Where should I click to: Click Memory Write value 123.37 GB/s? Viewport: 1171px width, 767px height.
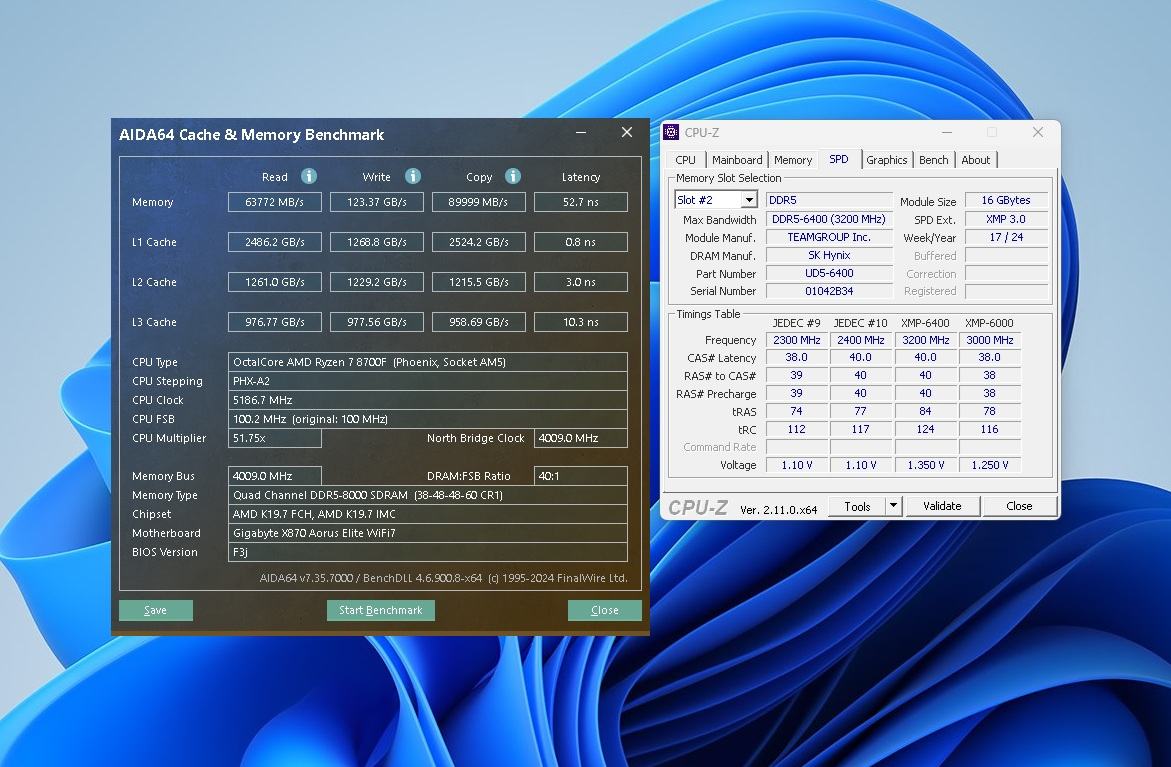tap(376, 202)
